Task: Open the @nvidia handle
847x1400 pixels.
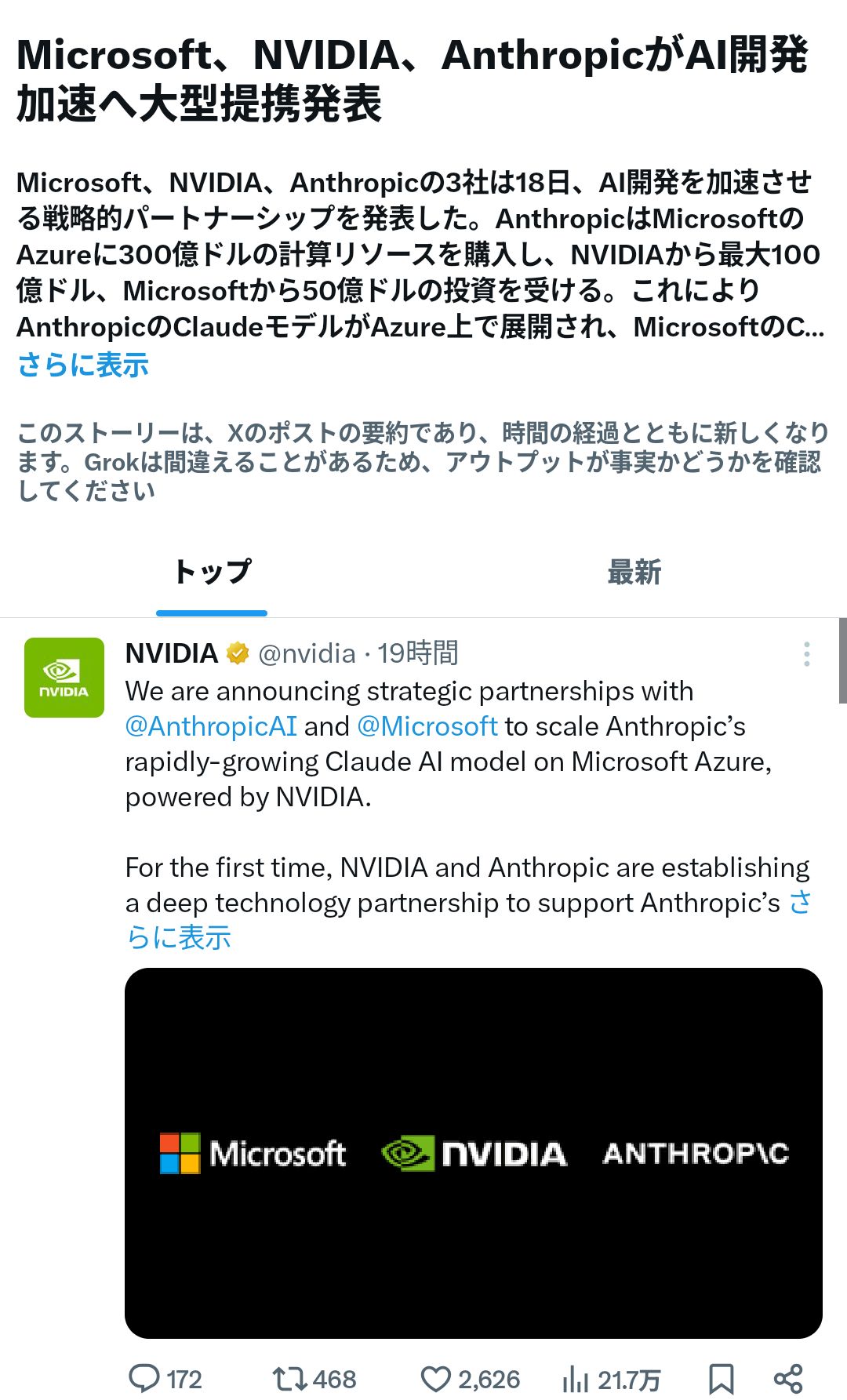Action: click(307, 653)
